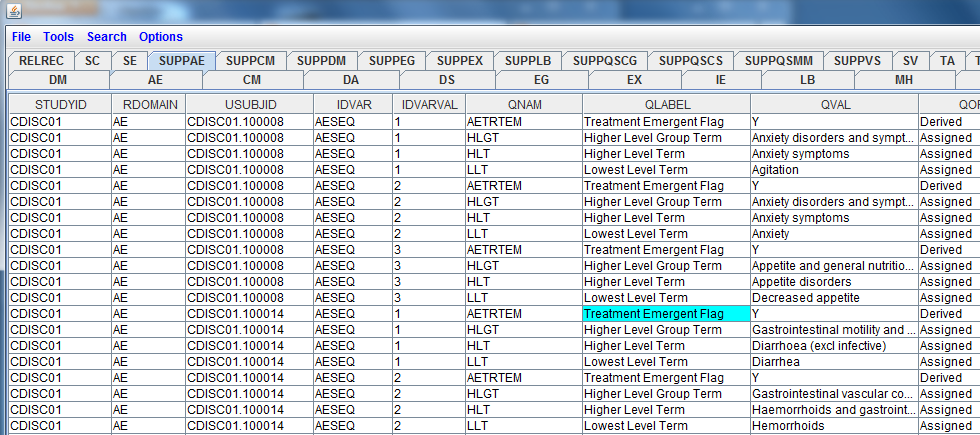Switch to the SUPPEX tab
Image resolution: width=980 pixels, height=435 pixels.
(460, 61)
